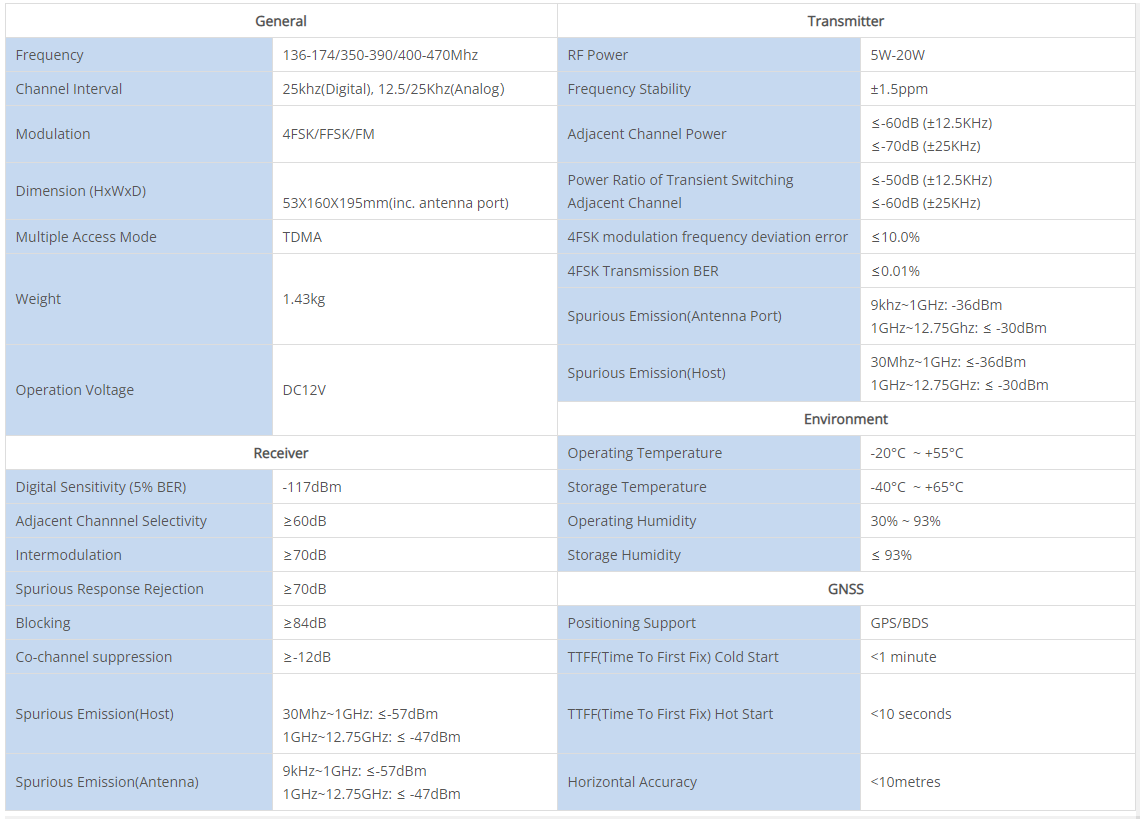This screenshot has width=1140, height=819.
Task: Select the Digital Sensitivity (5% BER) label
Action: coord(101,487)
